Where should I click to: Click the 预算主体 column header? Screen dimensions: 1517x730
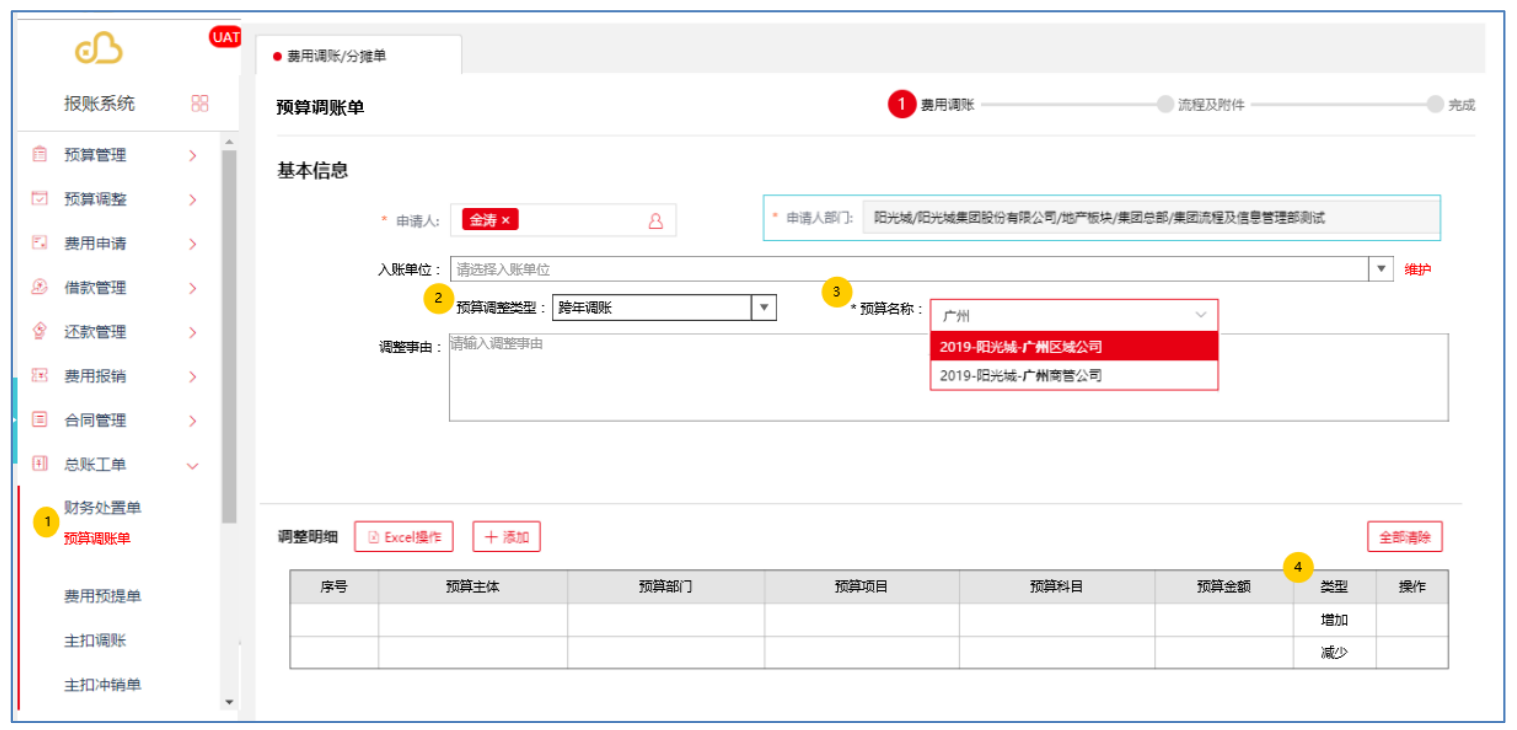(x=473, y=587)
